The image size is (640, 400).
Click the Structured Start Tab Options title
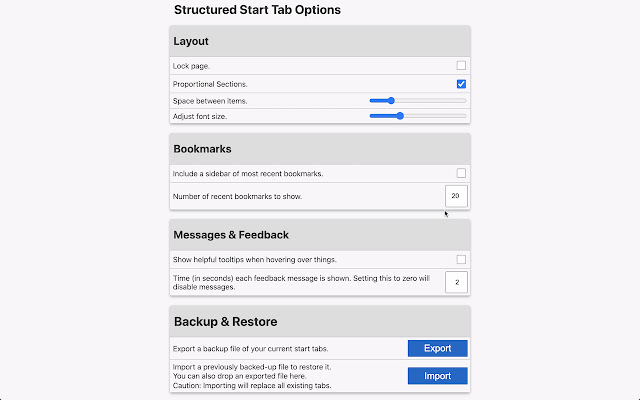pos(257,10)
